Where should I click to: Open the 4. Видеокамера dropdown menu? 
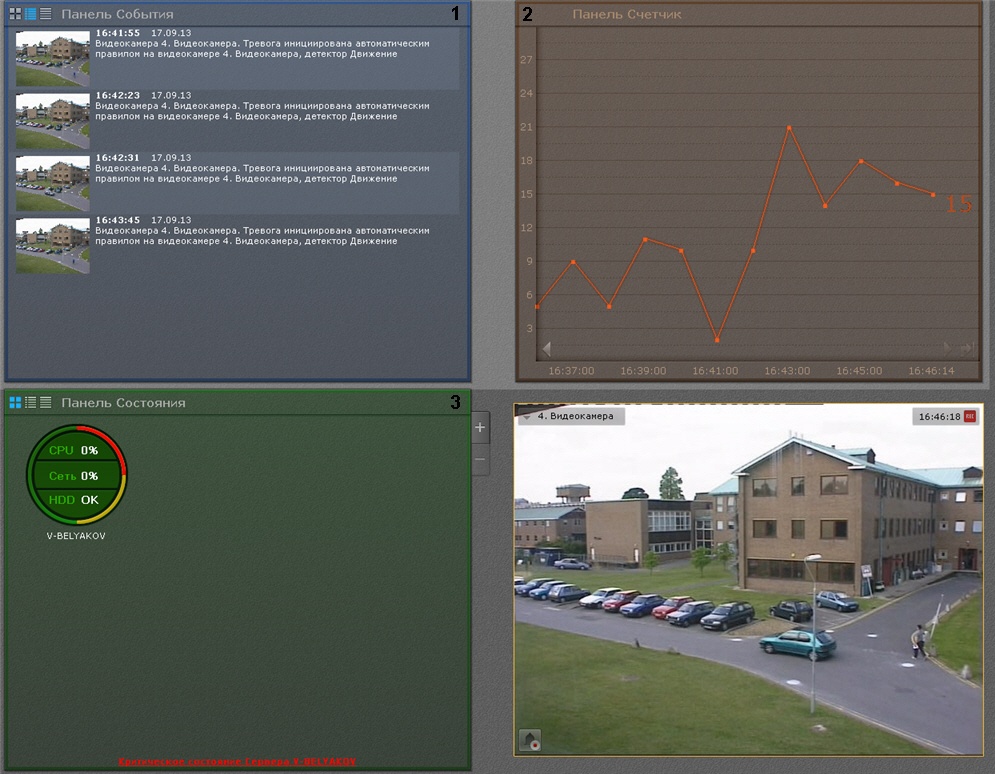click(x=526, y=416)
